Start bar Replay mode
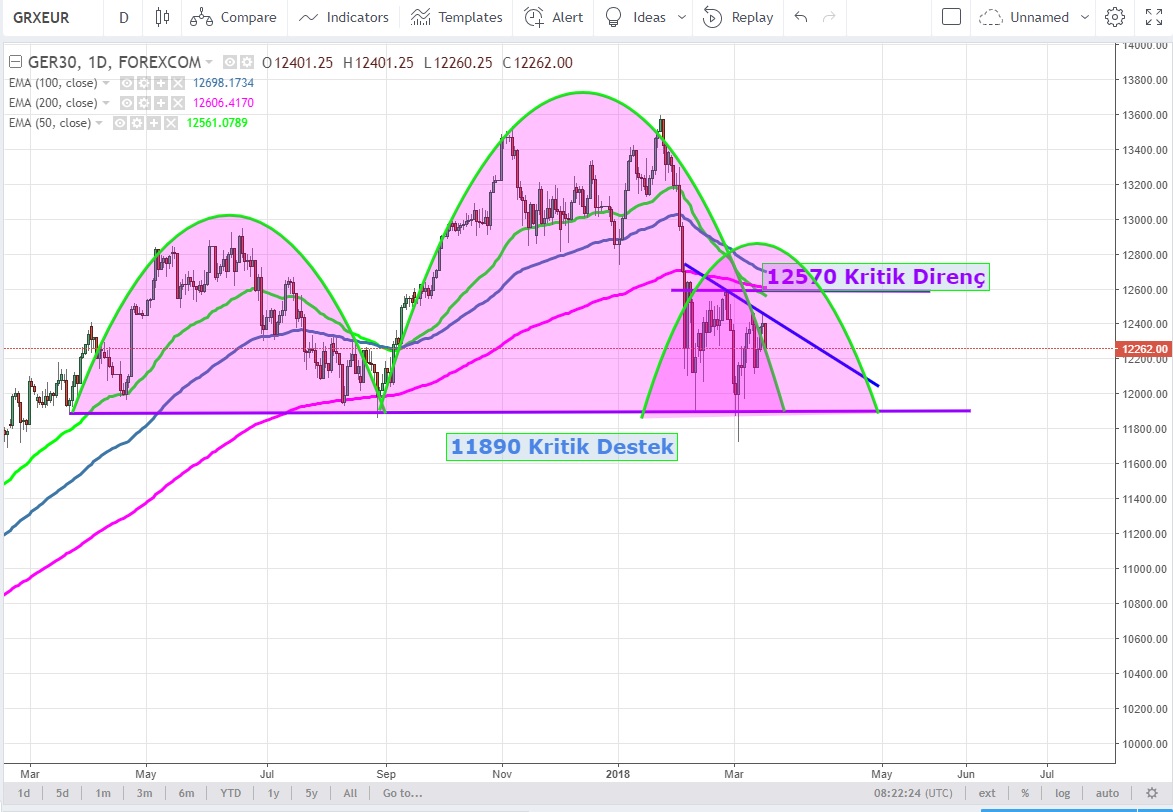 [x=739, y=17]
